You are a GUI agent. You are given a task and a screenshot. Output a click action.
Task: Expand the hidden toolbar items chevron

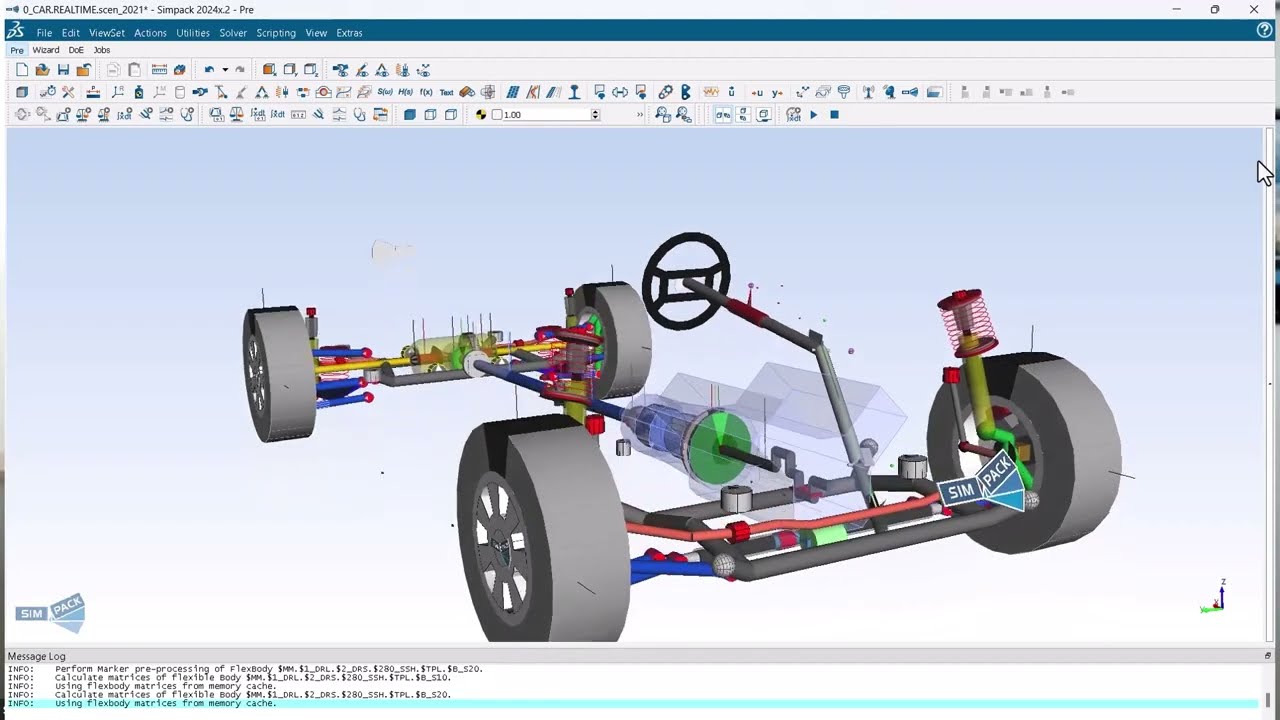(640, 115)
